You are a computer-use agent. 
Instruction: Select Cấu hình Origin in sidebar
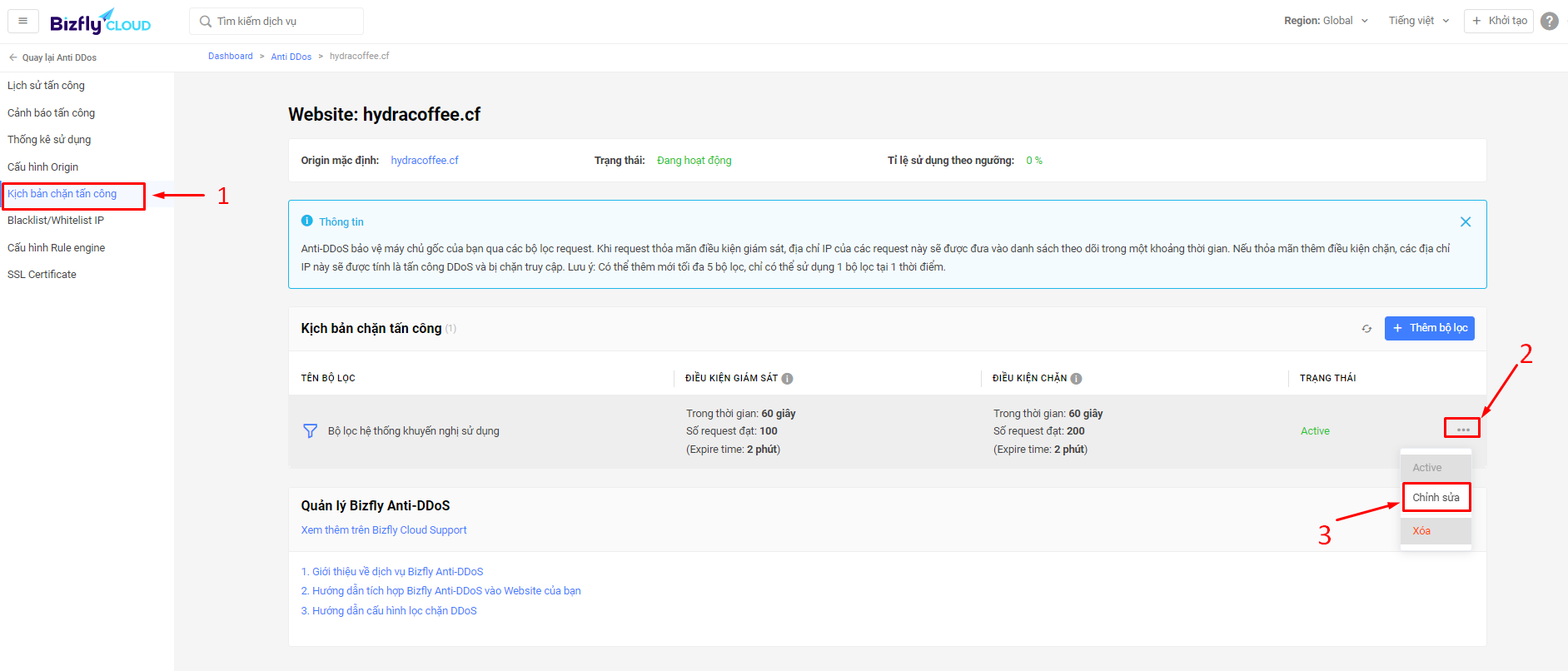click(43, 167)
